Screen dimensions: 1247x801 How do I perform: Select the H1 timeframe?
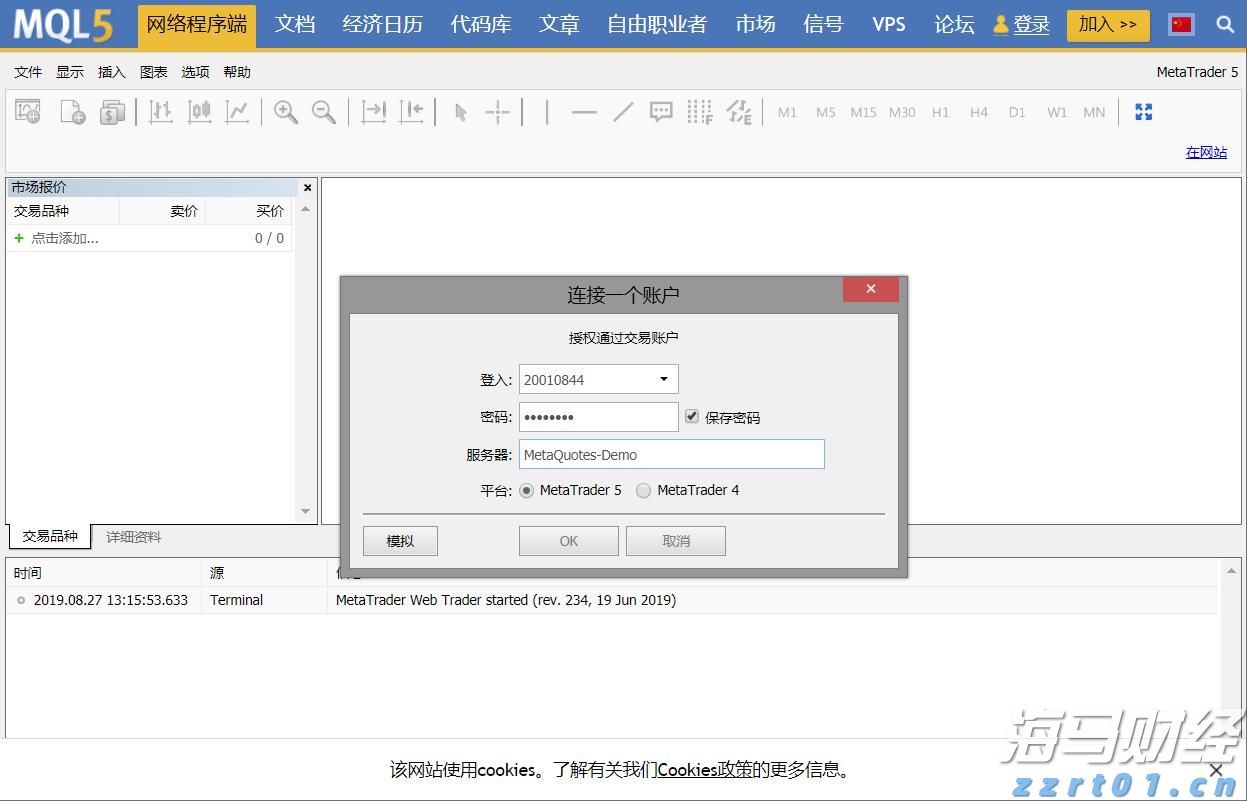[x=940, y=112]
